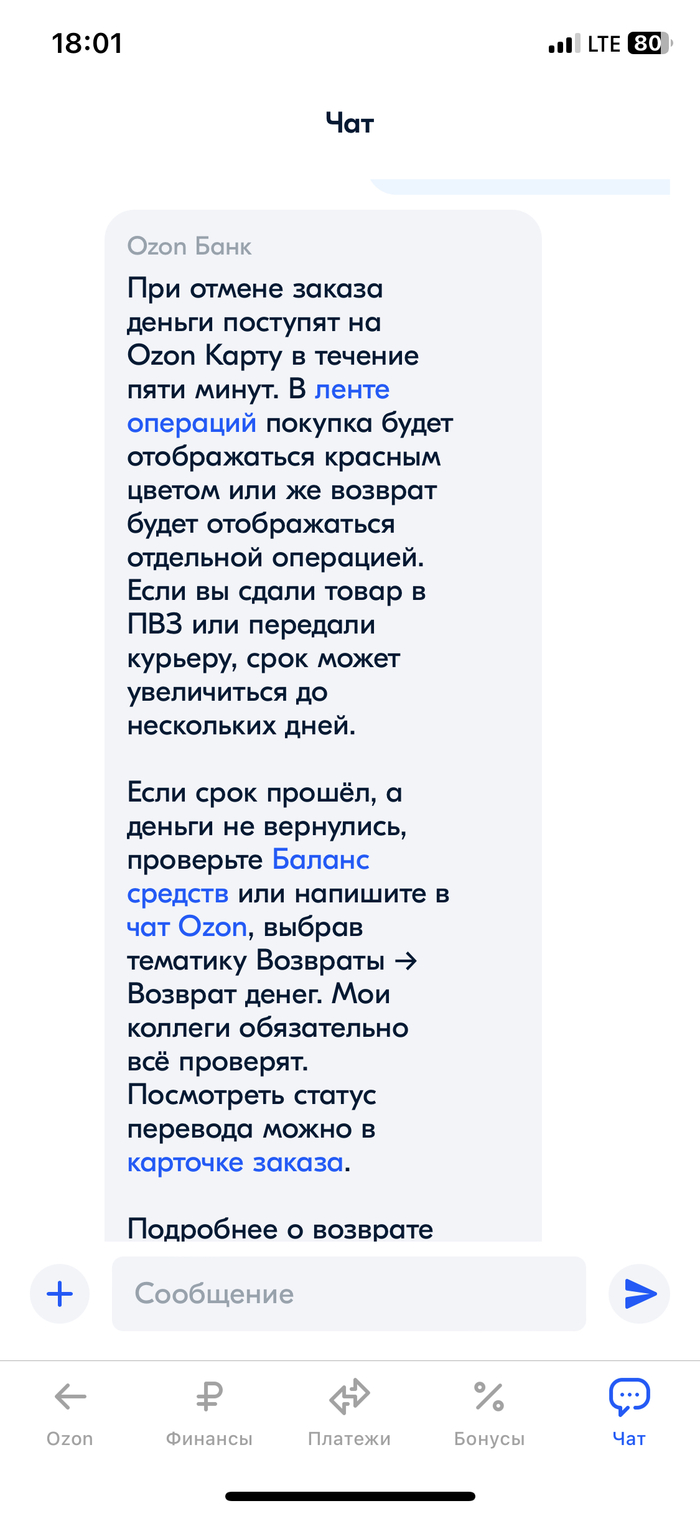Tap the plus attachment icon
Viewport: 700px width, 1516px height.
tap(60, 1294)
